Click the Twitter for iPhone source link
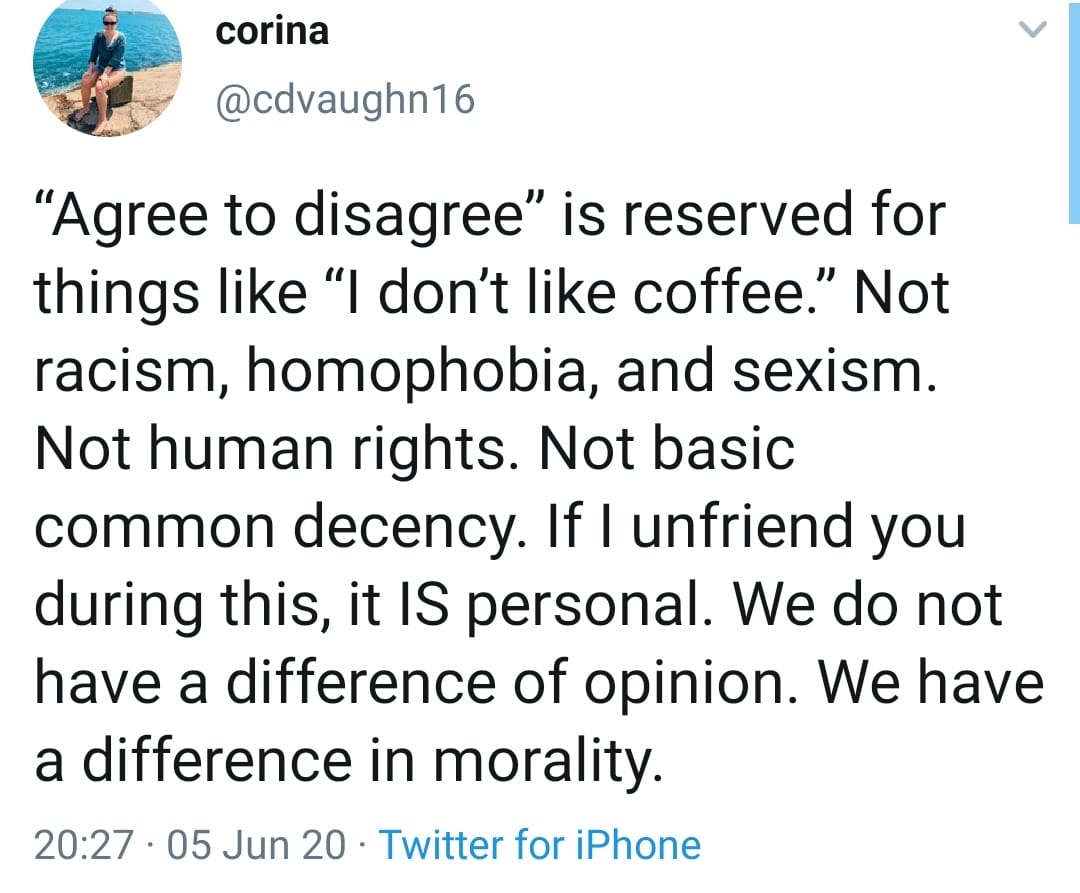Screen dimensions: 1080x893 tap(540, 845)
